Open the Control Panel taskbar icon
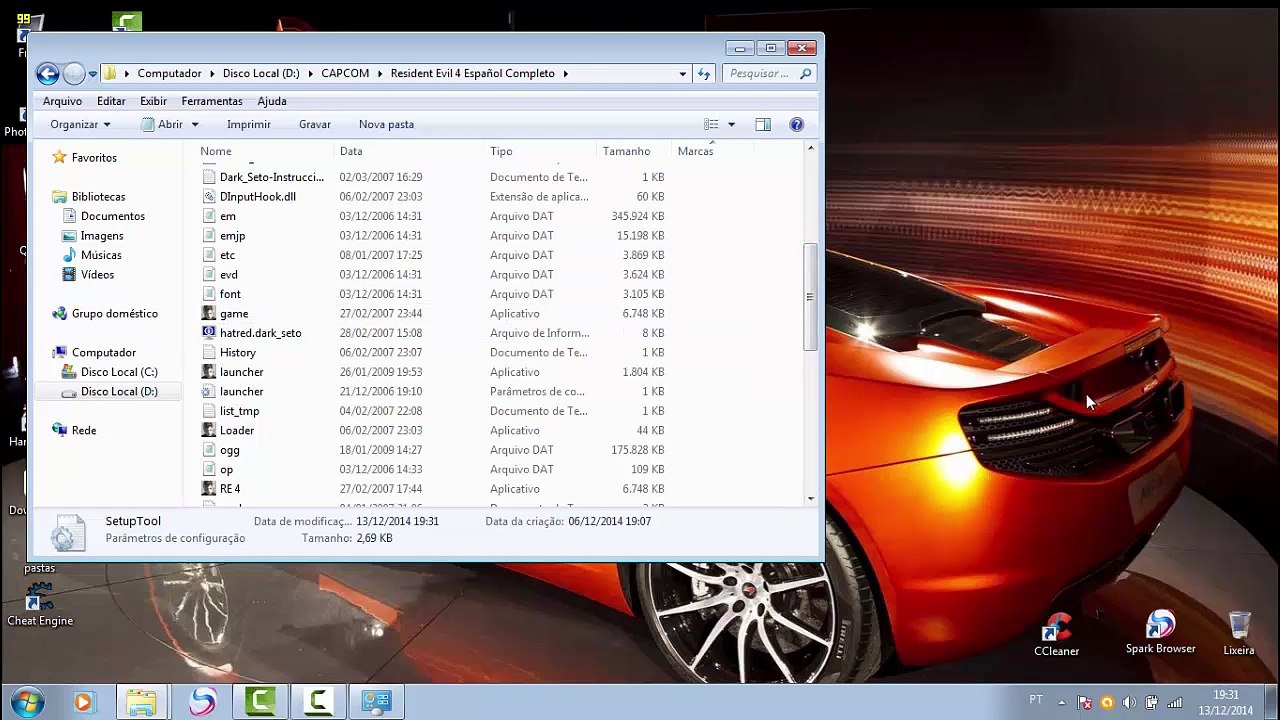Screen dimensions: 1280x720 tap(376, 702)
